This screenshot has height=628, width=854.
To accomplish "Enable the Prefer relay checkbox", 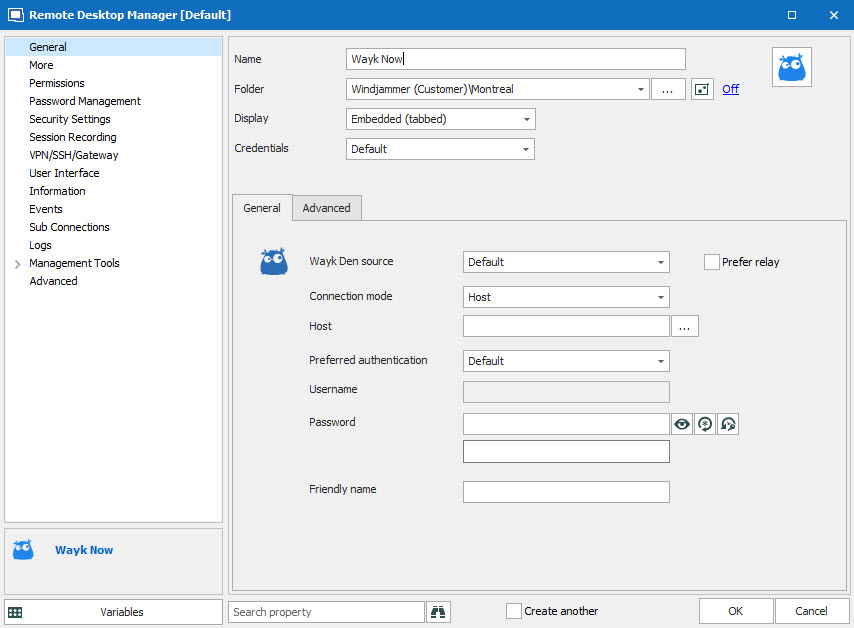I will tap(711, 262).
